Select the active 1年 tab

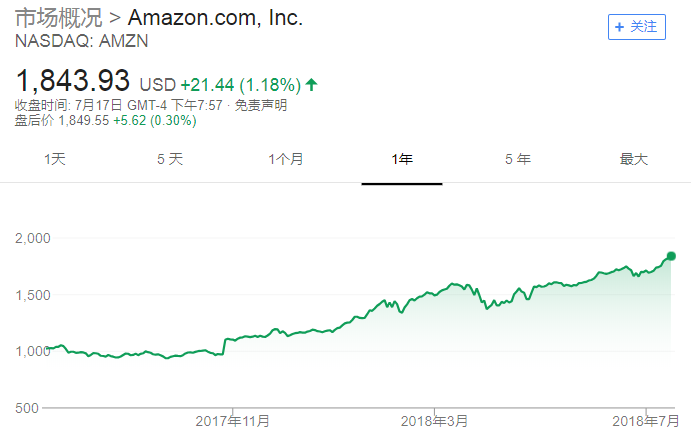pos(402,159)
